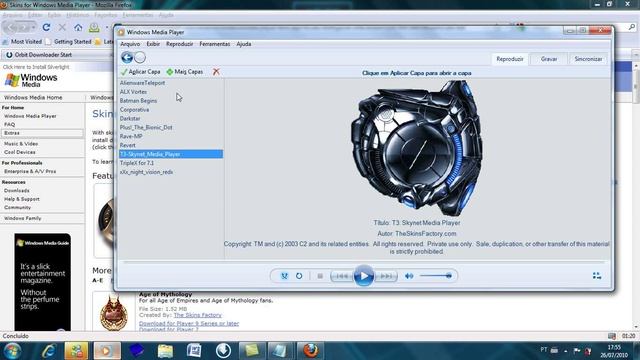Launch Internet Explorer from taskbar
This screenshot has width=640, height=360.
tap(48, 351)
